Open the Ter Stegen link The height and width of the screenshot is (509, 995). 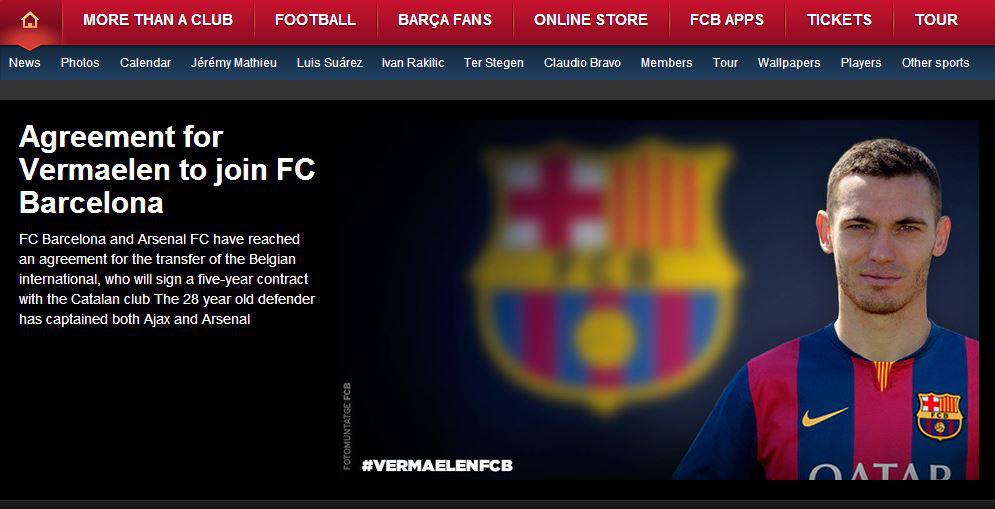(x=494, y=63)
